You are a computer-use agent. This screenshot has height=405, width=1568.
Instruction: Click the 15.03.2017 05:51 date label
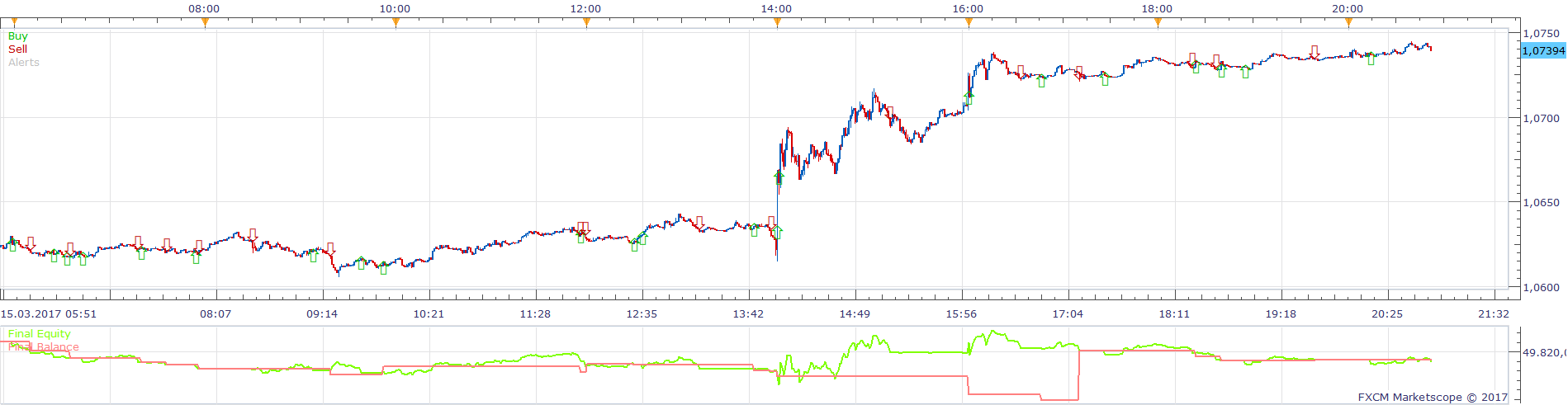pyautogui.click(x=49, y=314)
